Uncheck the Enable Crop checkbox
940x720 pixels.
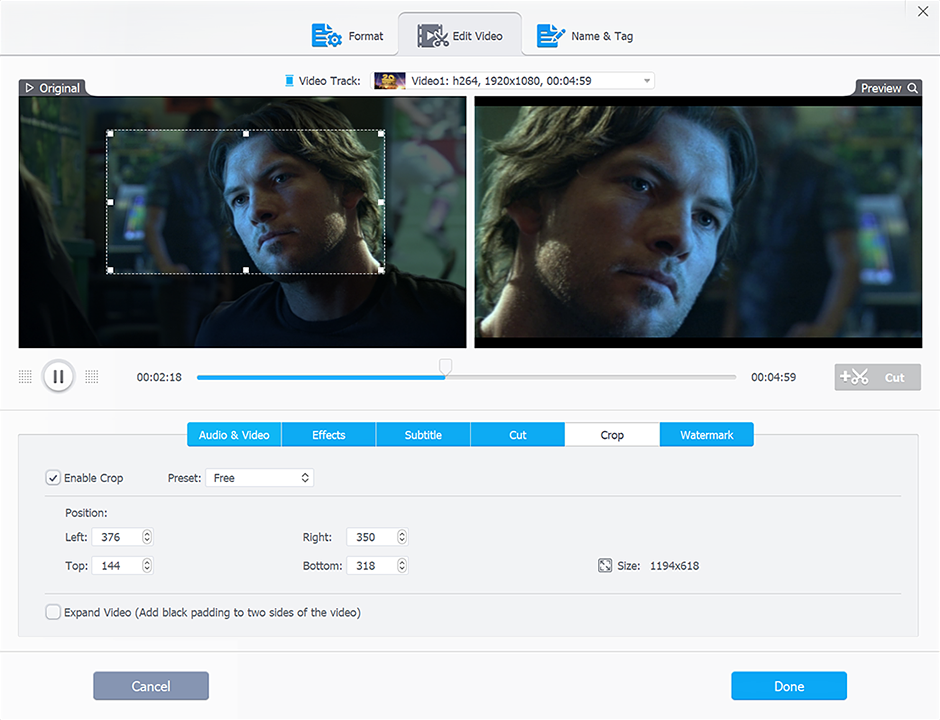pyautogui.click(x=53, y=478)
